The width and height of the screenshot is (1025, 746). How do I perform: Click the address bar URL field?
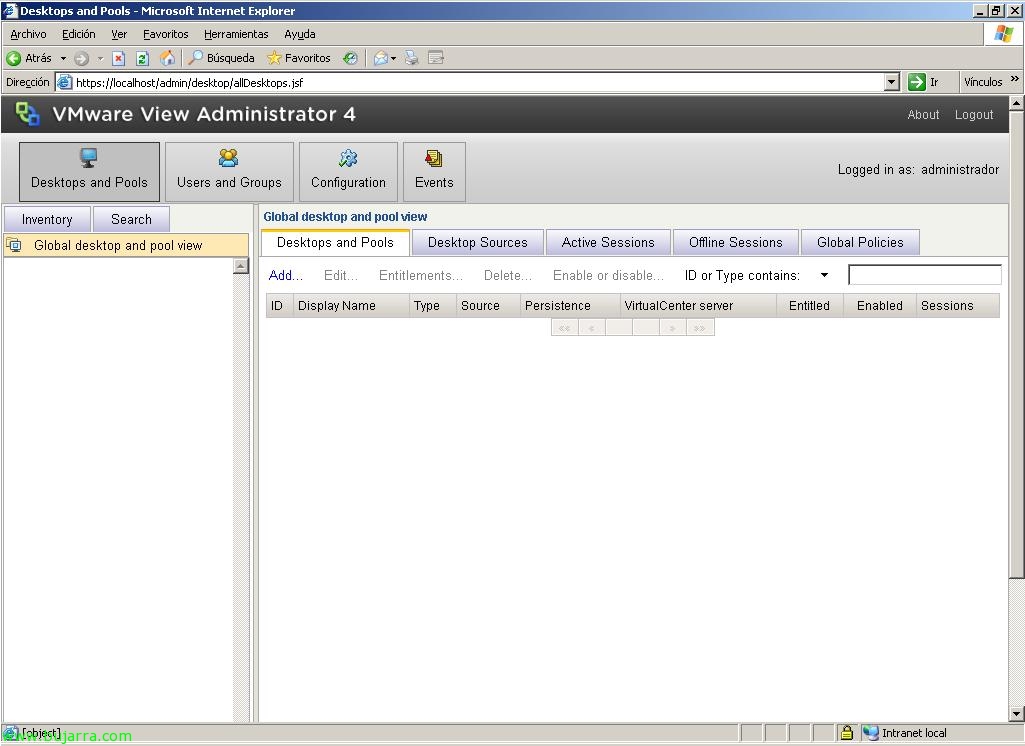479,82
